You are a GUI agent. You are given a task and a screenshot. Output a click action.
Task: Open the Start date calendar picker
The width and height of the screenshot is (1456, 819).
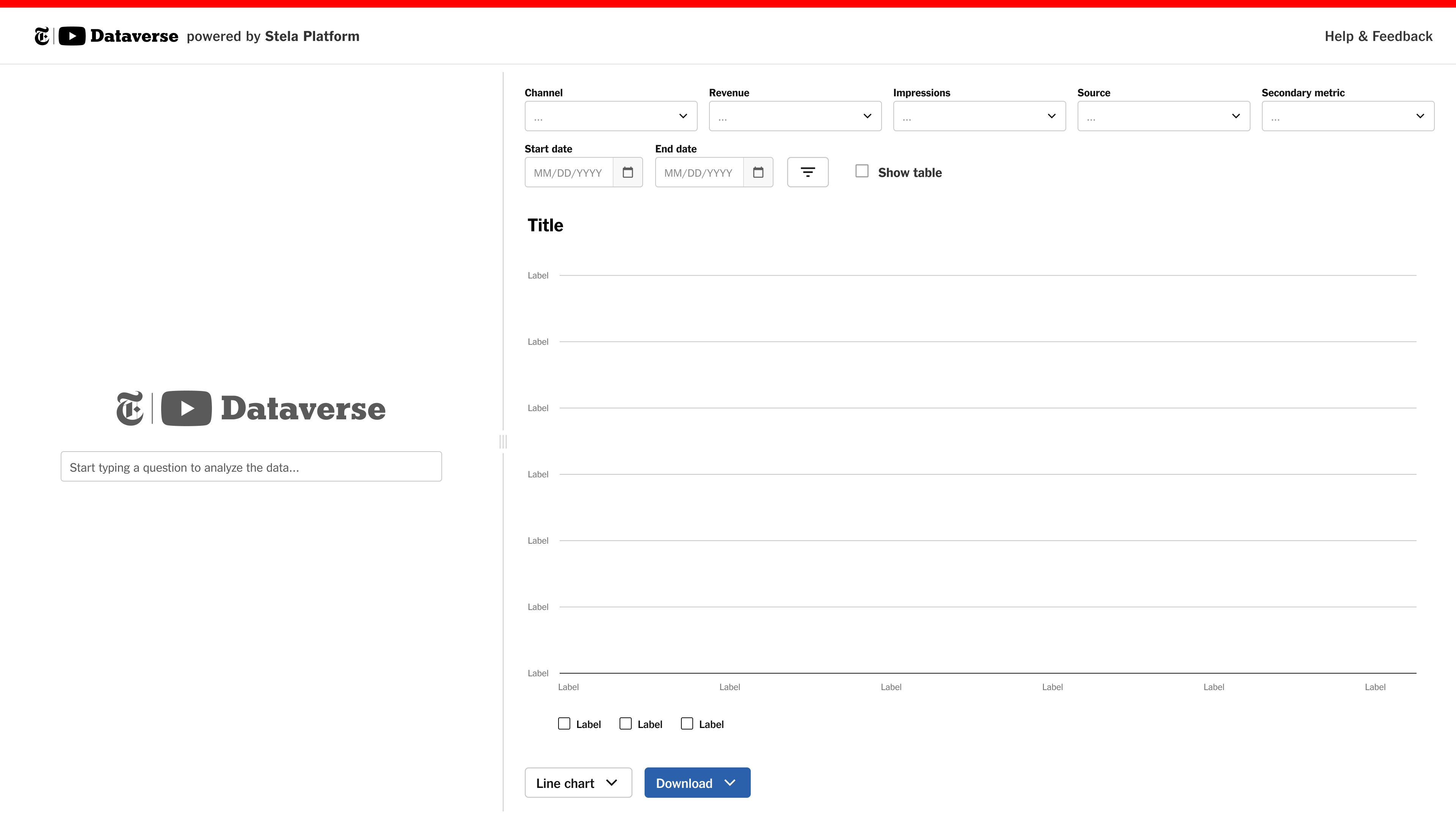click(628, 173)
